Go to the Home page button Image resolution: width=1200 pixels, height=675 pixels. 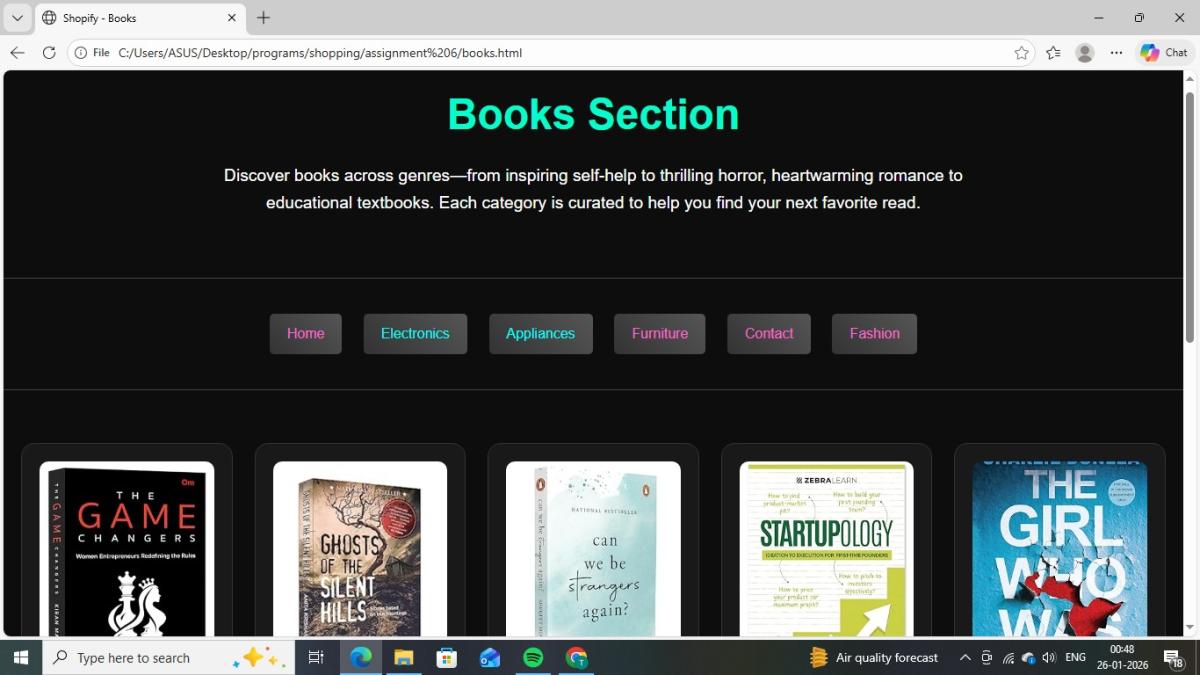pos(305,334)
